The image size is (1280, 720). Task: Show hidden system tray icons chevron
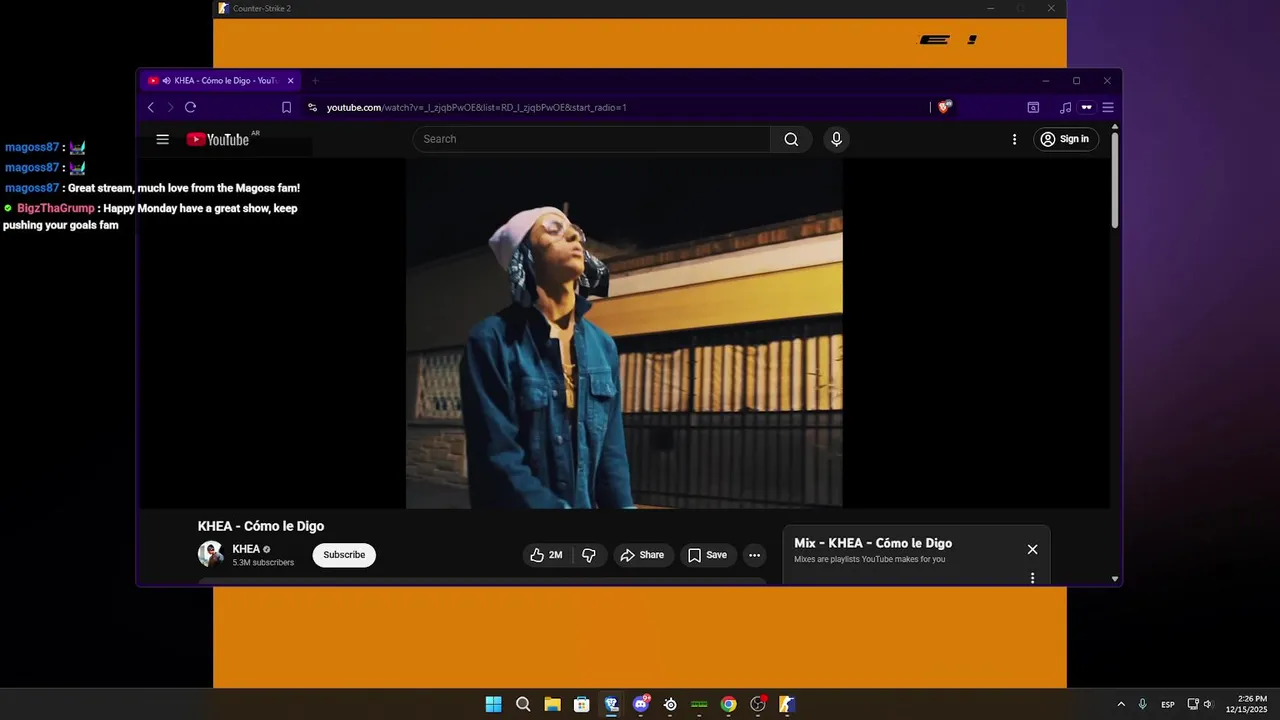point(1121,704)
